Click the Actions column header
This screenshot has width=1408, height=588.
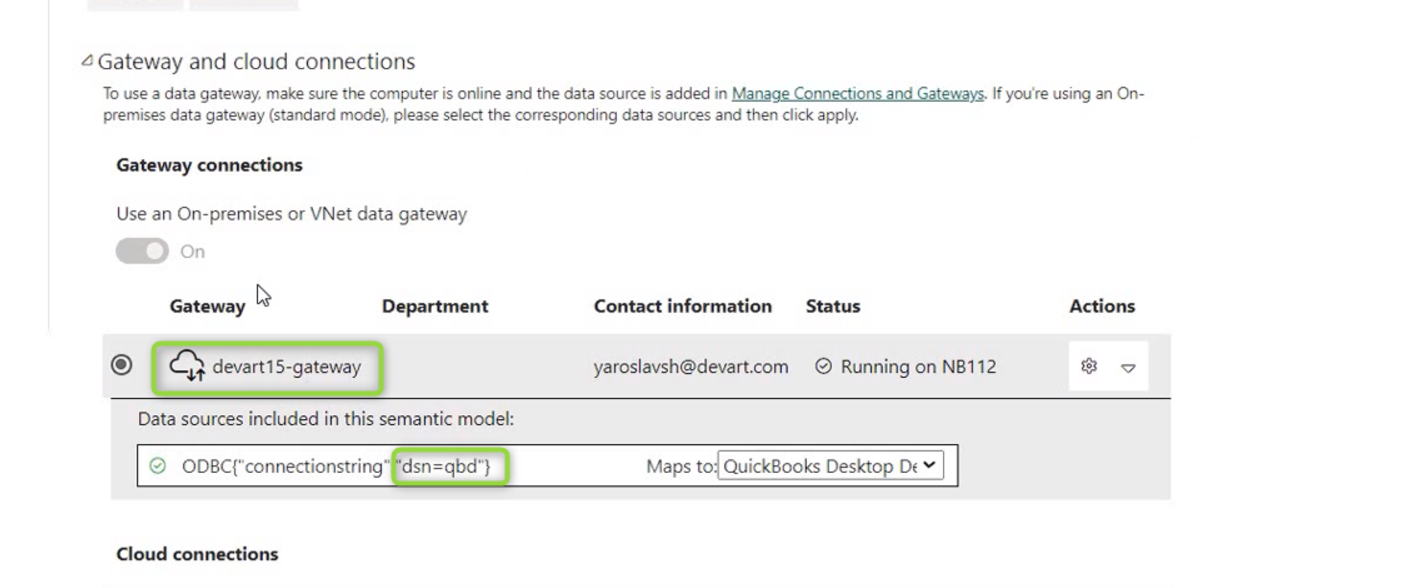[1102, 306]
